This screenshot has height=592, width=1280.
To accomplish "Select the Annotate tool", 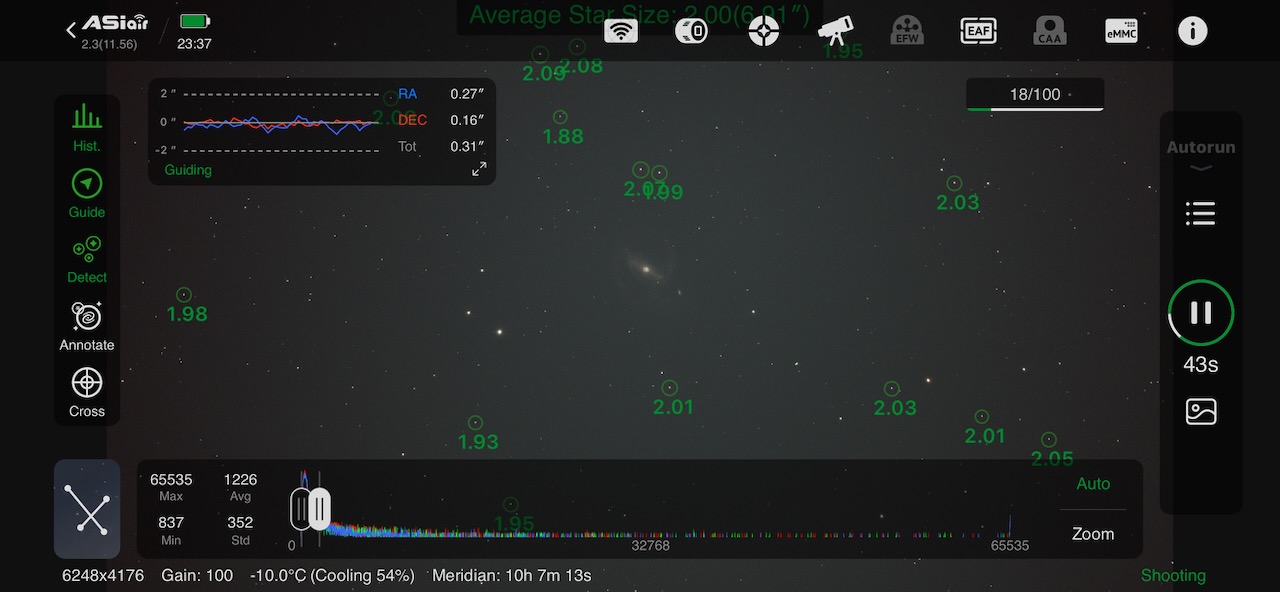I will pos(87,326).
